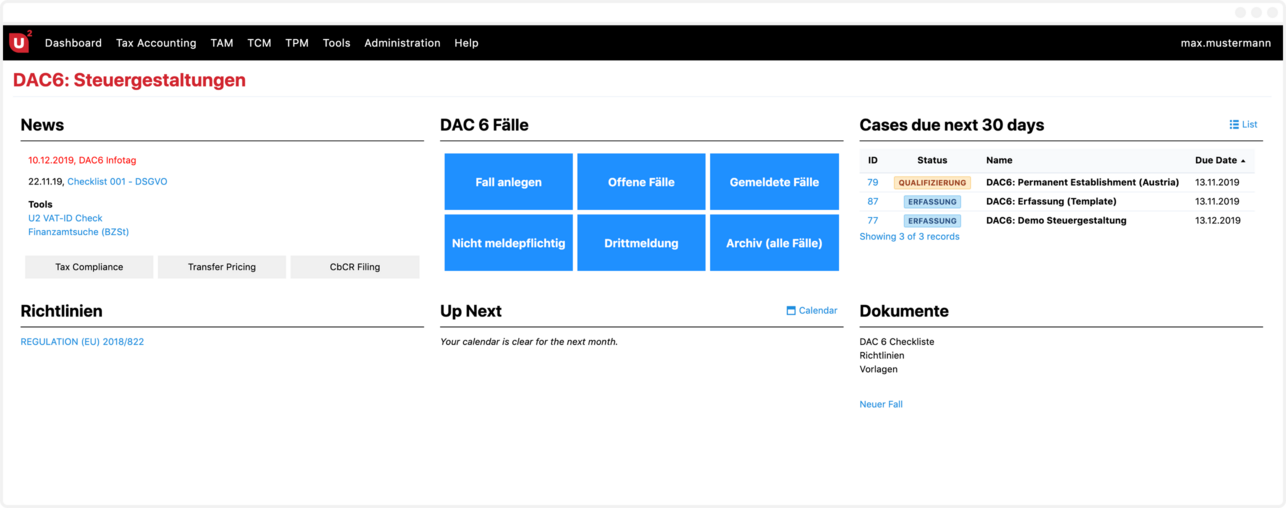Image resolution: width=1286 pixels, height=508 pixels.
Task: Open the Tax Accounting menu
Action: click(x=156, y=43)
